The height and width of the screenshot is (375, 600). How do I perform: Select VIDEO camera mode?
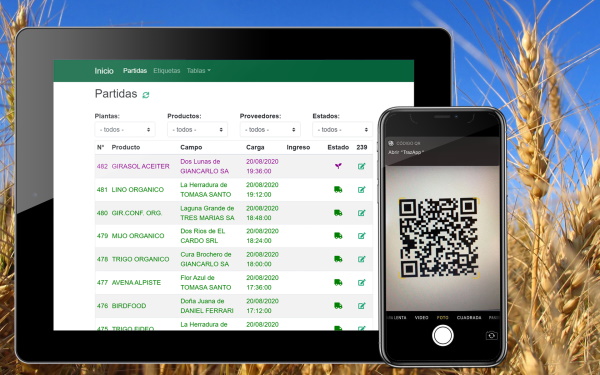422,318
